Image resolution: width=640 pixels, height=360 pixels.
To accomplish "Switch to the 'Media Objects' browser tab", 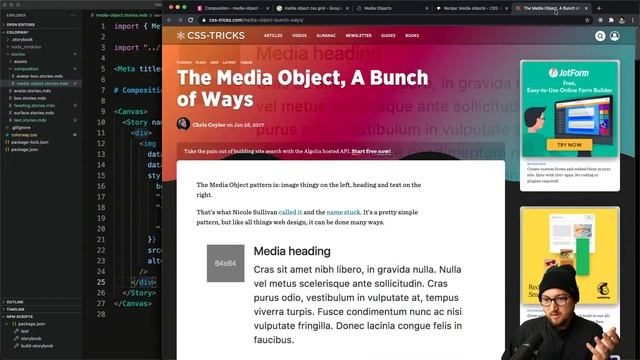I will [x=392, y=8].
